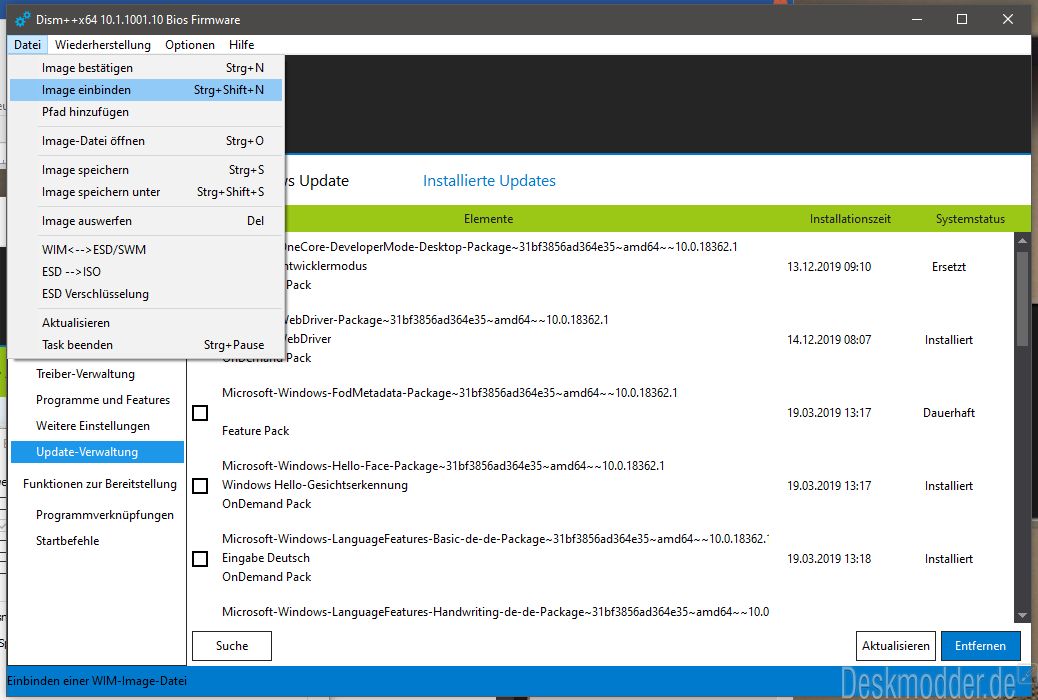Click the Eingabe Deutsch description text

265,558
